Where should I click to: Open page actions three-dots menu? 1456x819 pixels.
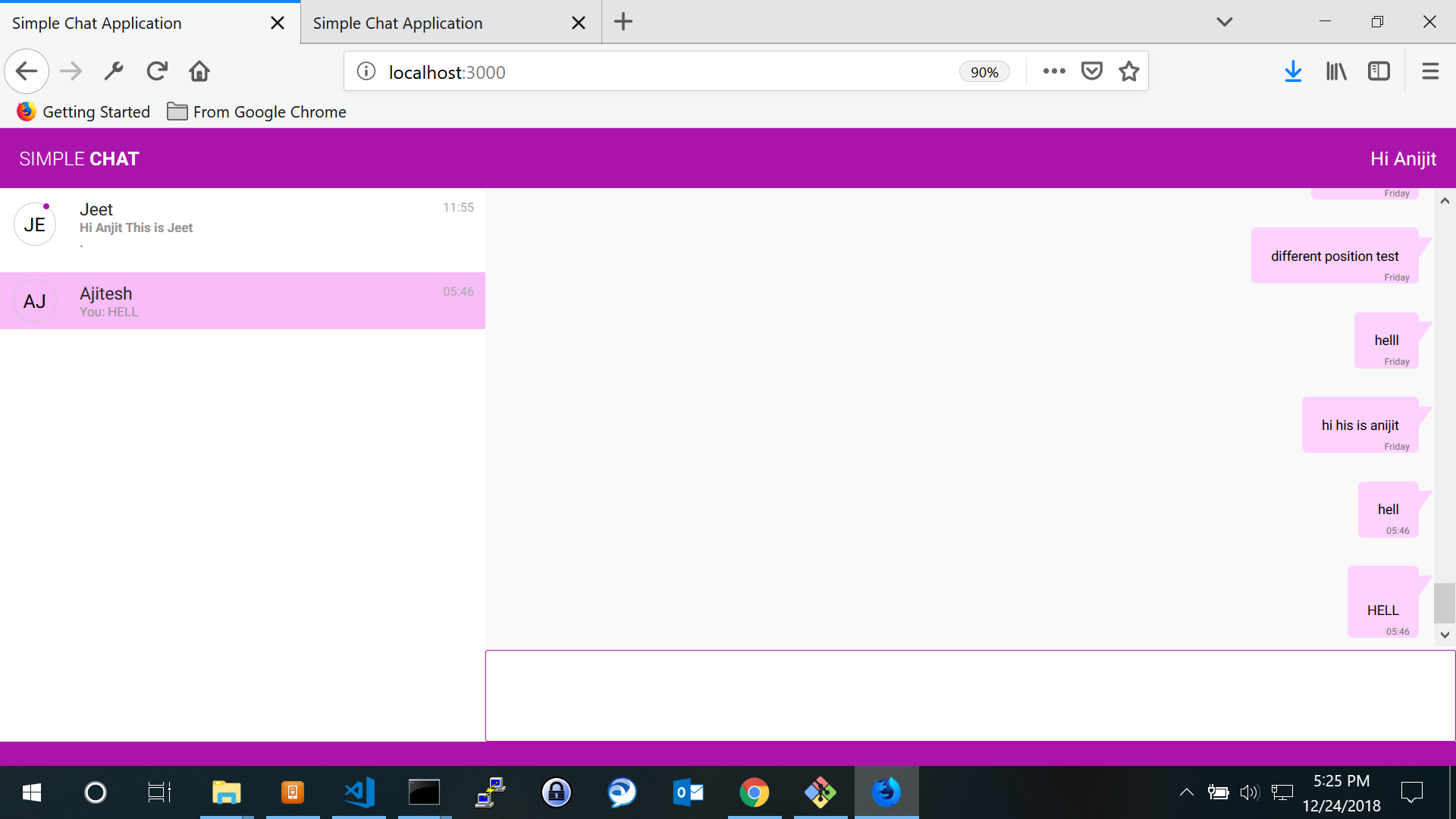click(x=1053, y=71)
